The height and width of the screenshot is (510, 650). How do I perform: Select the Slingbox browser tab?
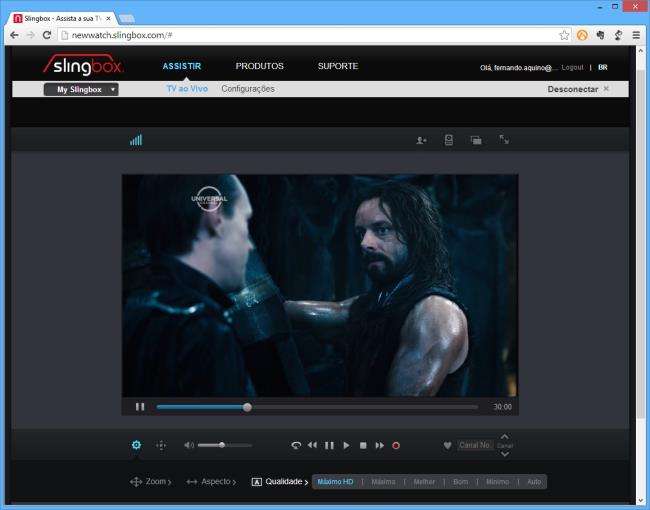62,19
